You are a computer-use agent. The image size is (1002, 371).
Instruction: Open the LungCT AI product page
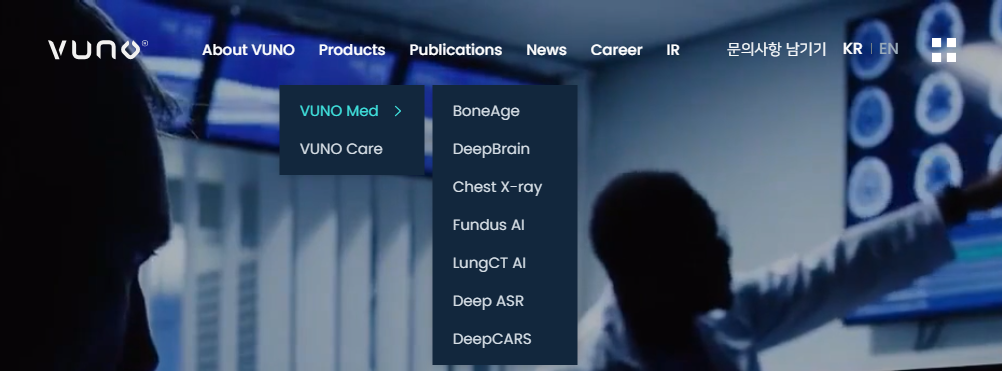[x=489, y=263]
